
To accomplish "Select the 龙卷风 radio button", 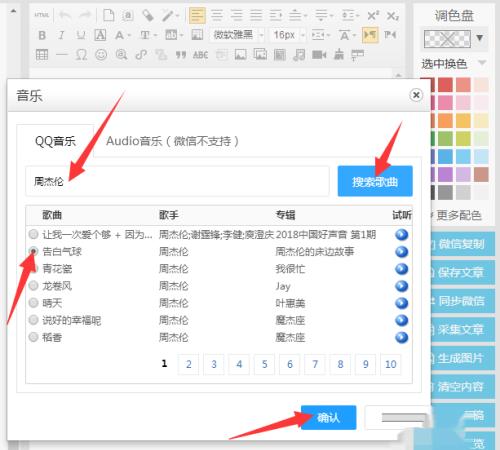I will point(33,286).
